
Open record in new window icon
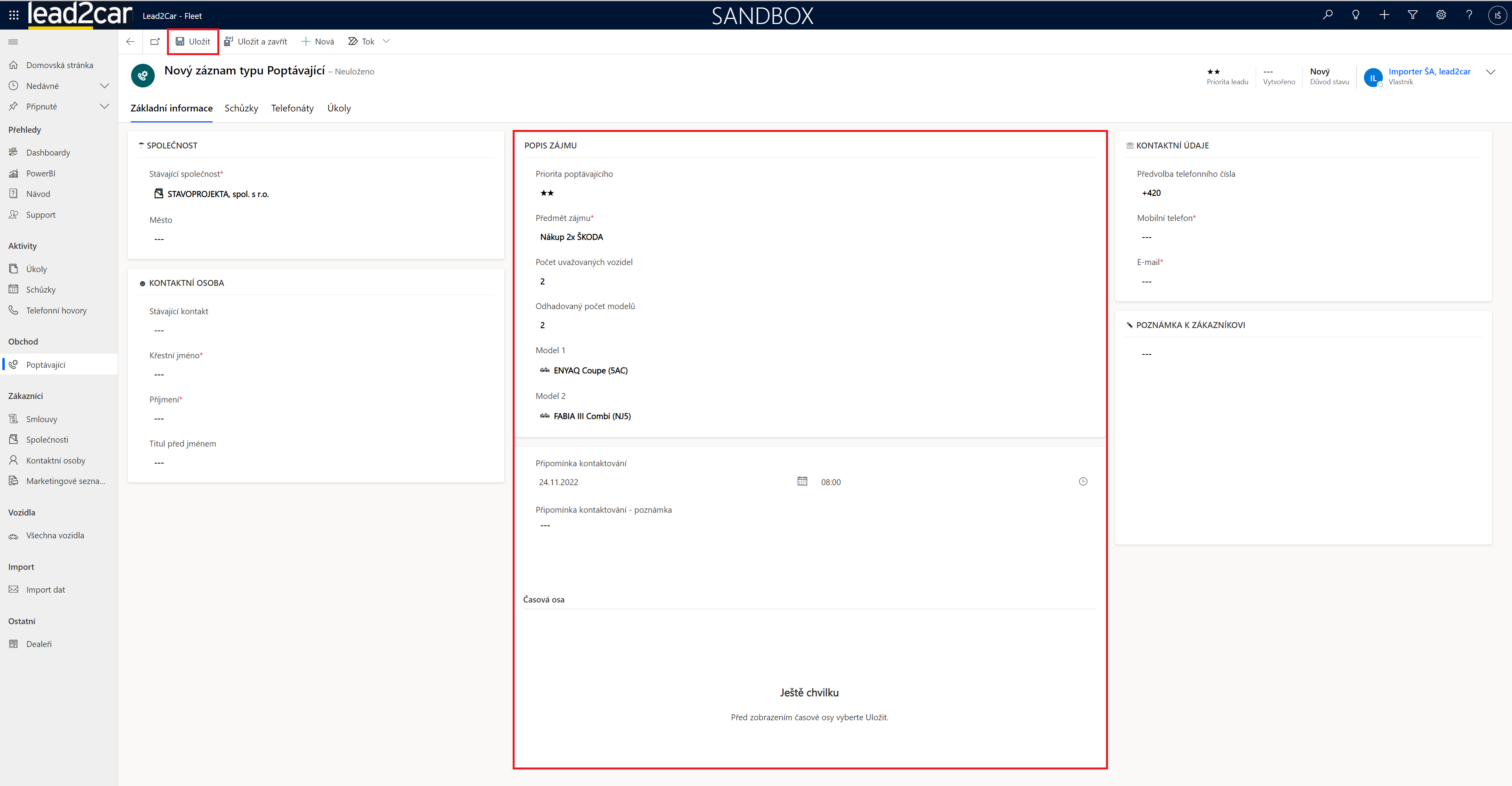click(155, 42)
